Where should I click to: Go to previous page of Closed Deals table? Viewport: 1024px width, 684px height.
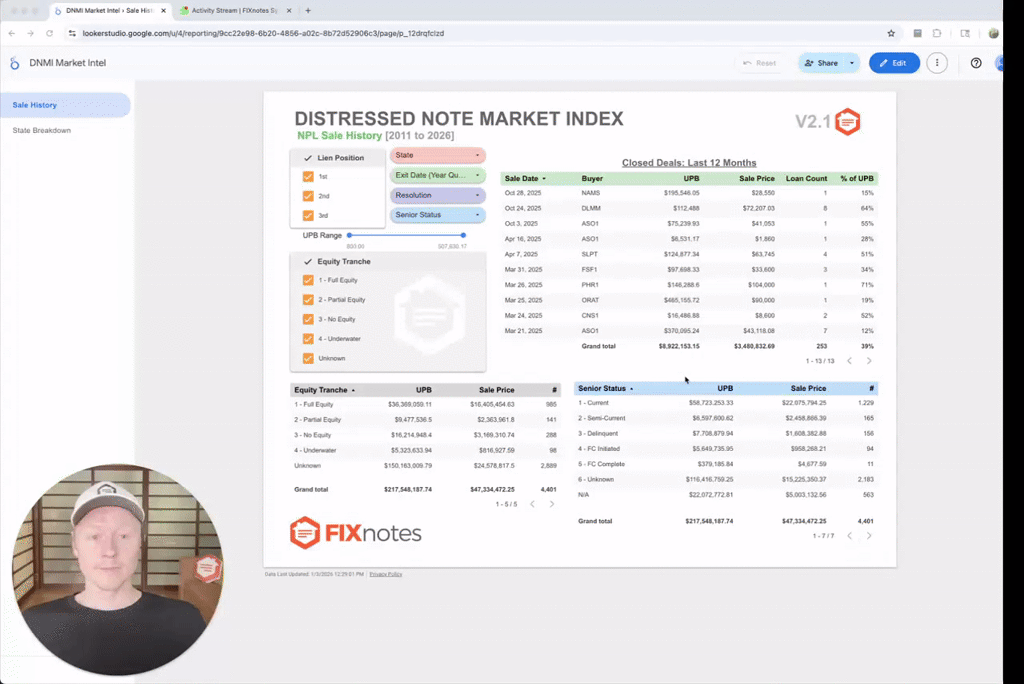[850, 361]
